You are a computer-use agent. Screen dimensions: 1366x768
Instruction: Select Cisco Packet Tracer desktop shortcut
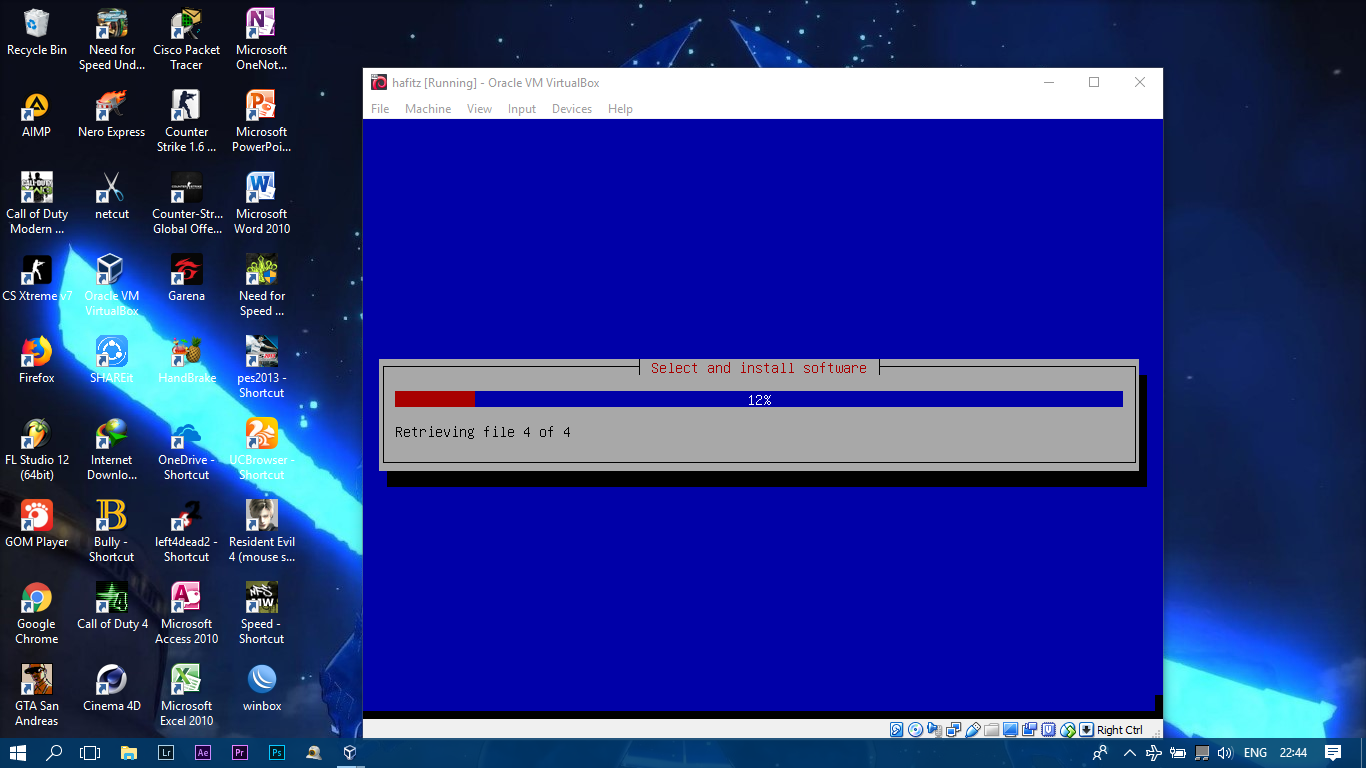pos(187,40)
